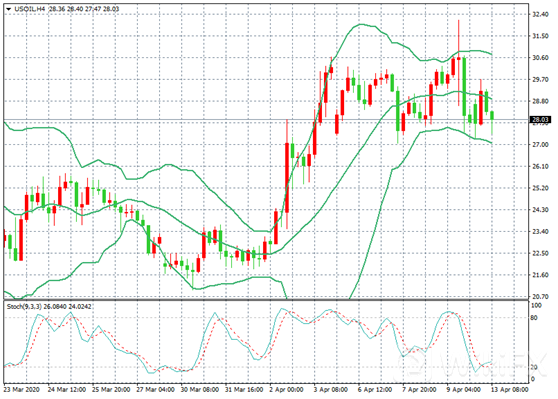Click the triangle arrow beside USOIL,H4

coord(9,9)
